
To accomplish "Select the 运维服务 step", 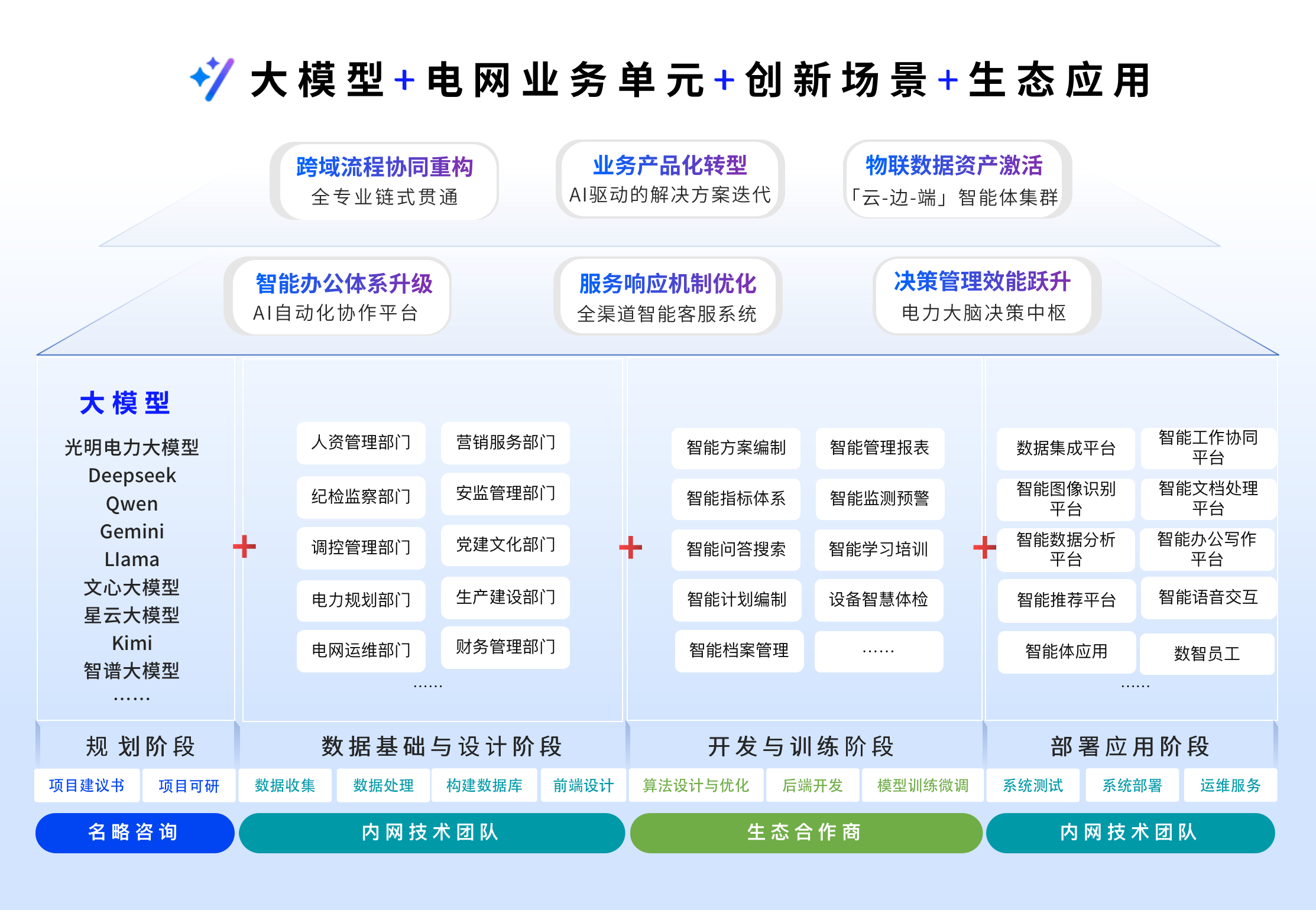I will coord(1230,785).
